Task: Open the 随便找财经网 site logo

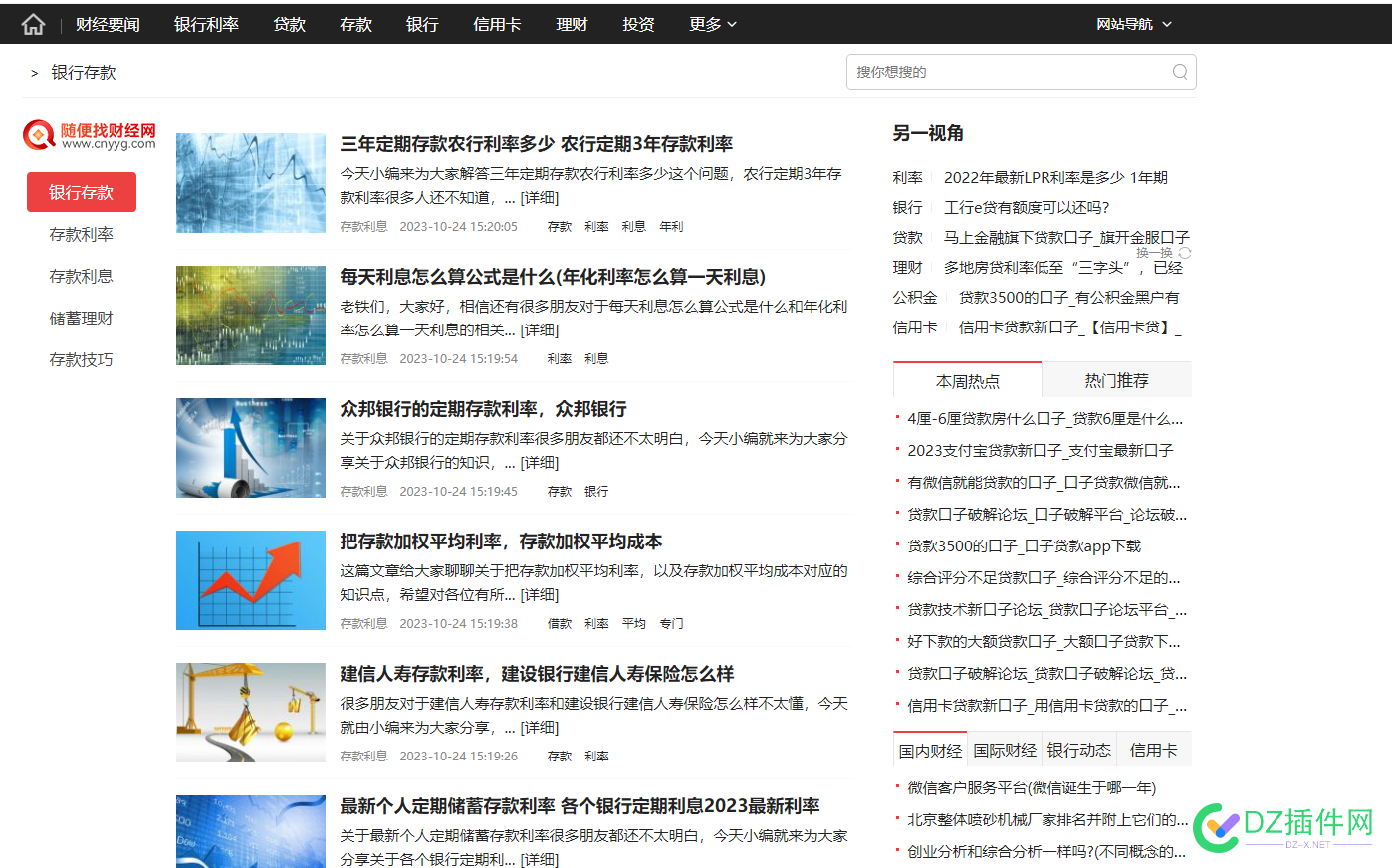Action: 90,135
